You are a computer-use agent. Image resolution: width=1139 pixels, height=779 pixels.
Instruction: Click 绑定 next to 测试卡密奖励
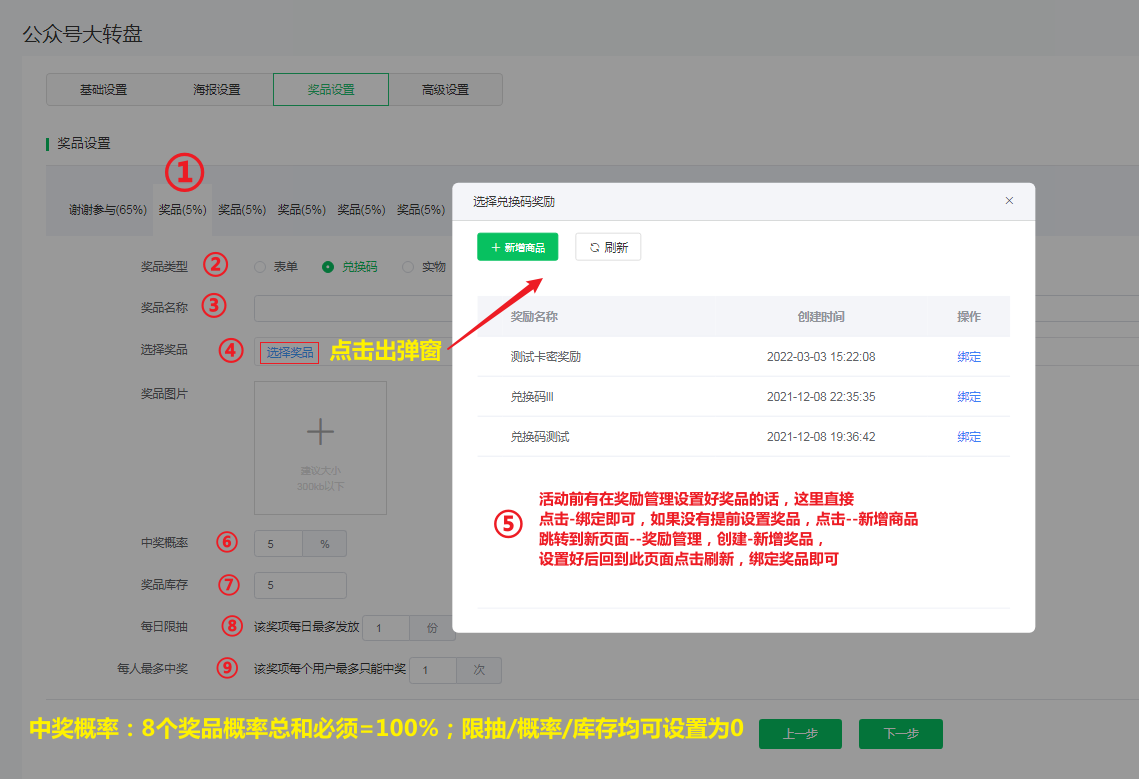[969, 355]
